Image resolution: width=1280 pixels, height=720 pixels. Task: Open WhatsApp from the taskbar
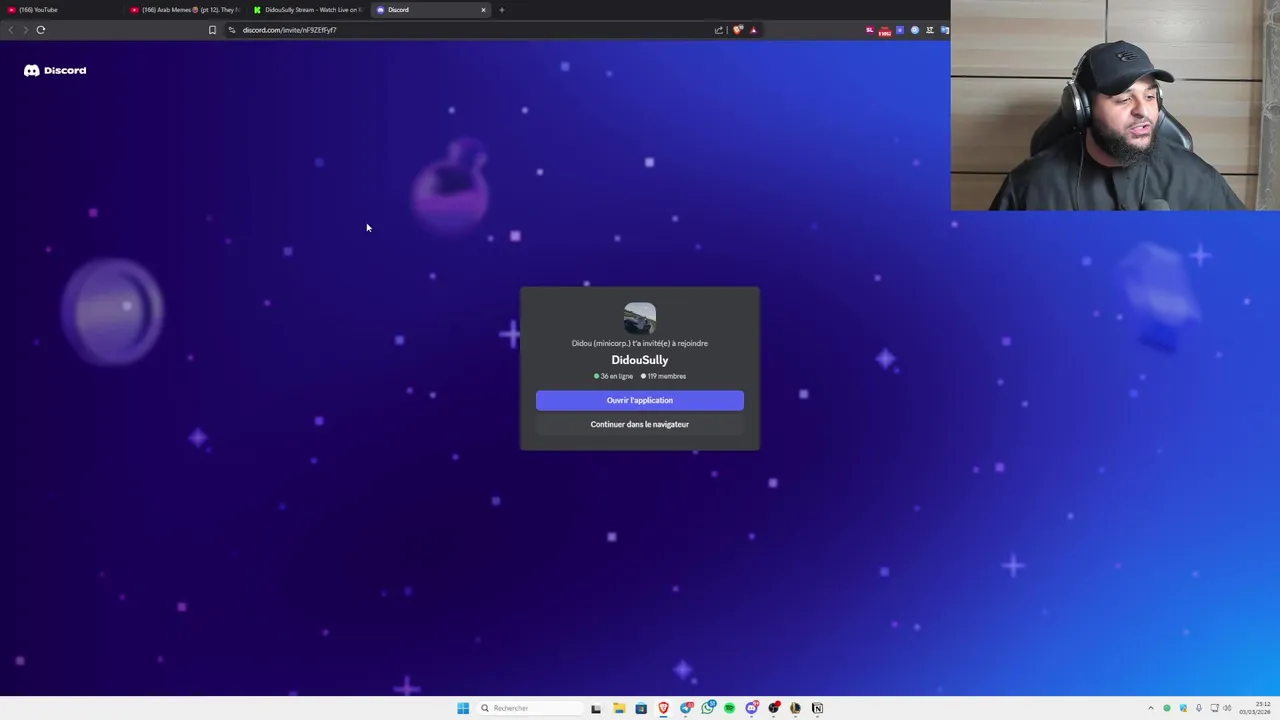[x=708, y=708]
